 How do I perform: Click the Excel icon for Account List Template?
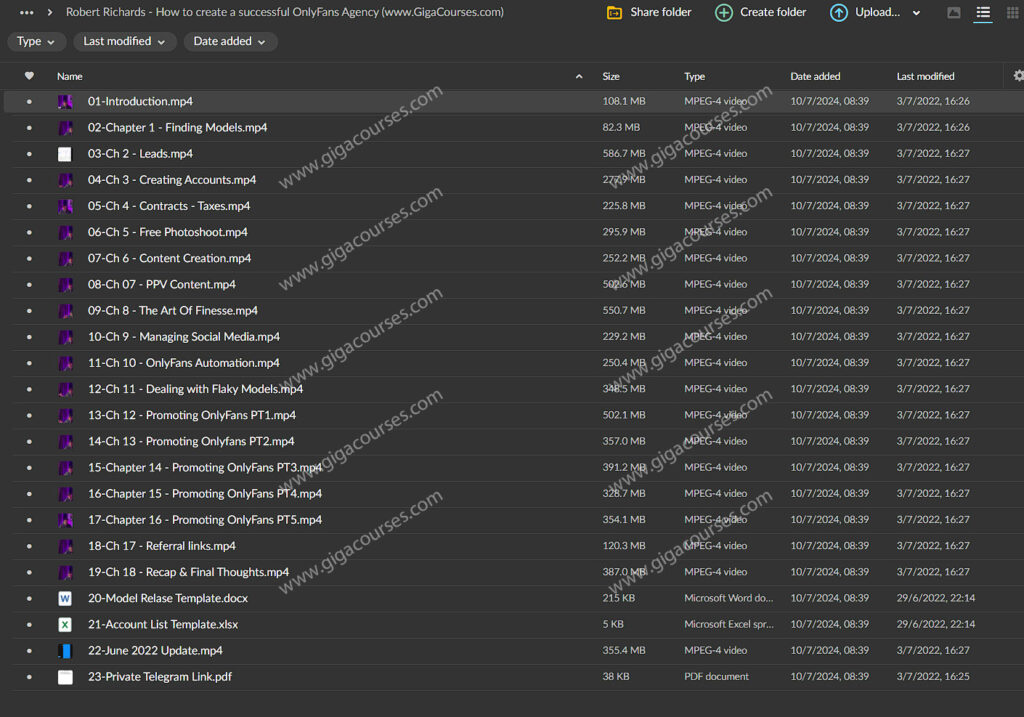tap(65, 624)
